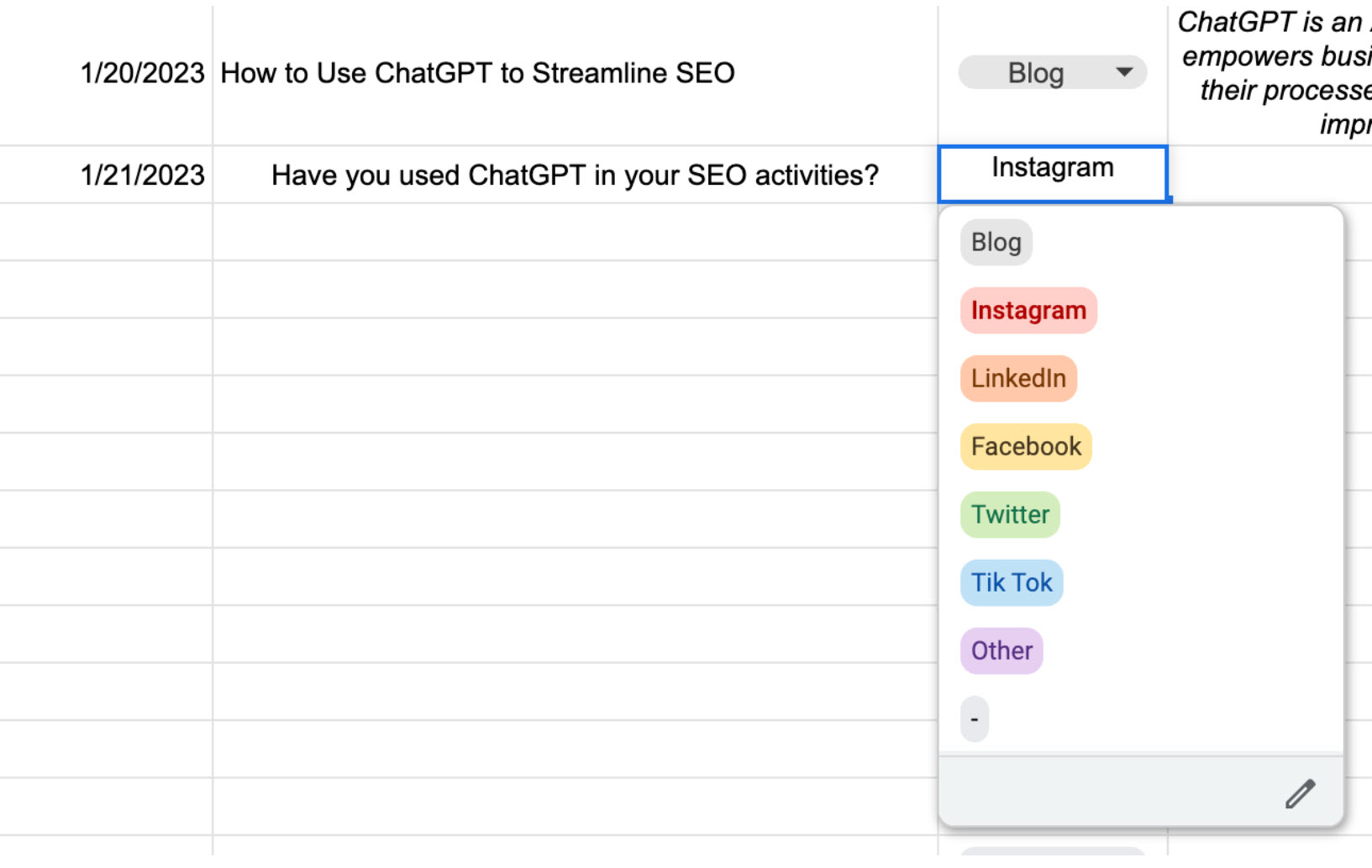Click the empty title cell under the question row

point(576,232)
